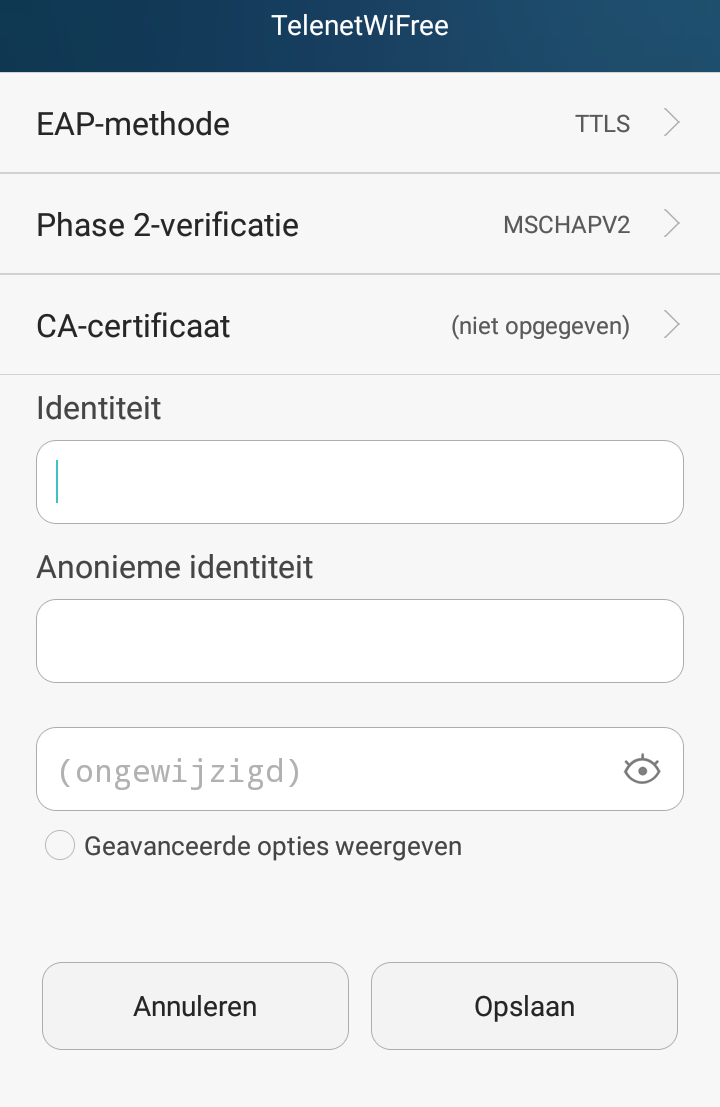720x1107 pixels.
Task: Tap the TelenetWiFree title header
Action: pos(360,26)
